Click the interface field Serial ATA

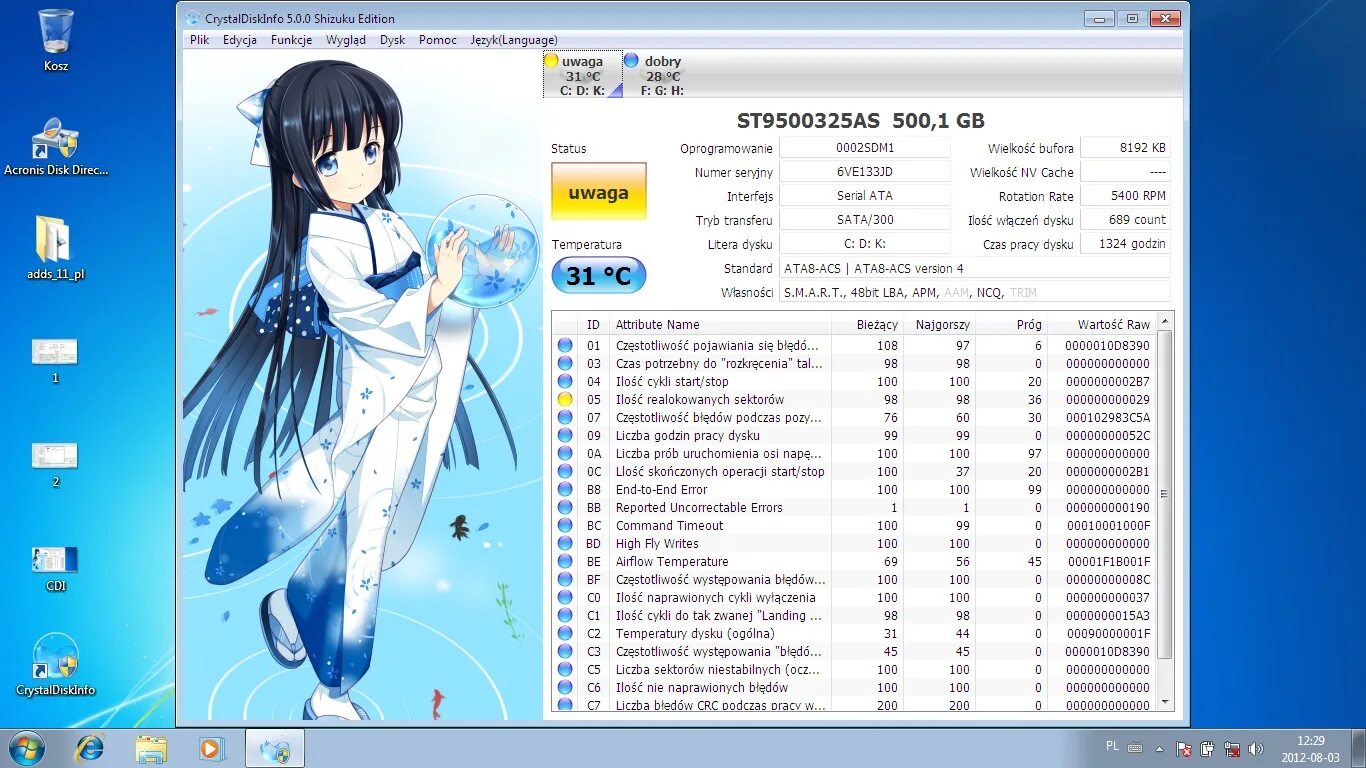point(864,196)
